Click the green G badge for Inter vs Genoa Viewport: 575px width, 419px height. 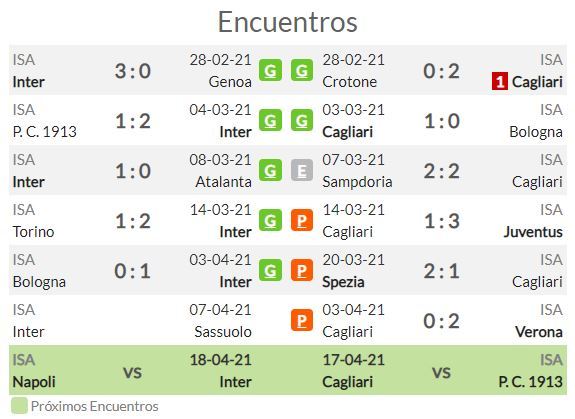click(x=270, y=70)
